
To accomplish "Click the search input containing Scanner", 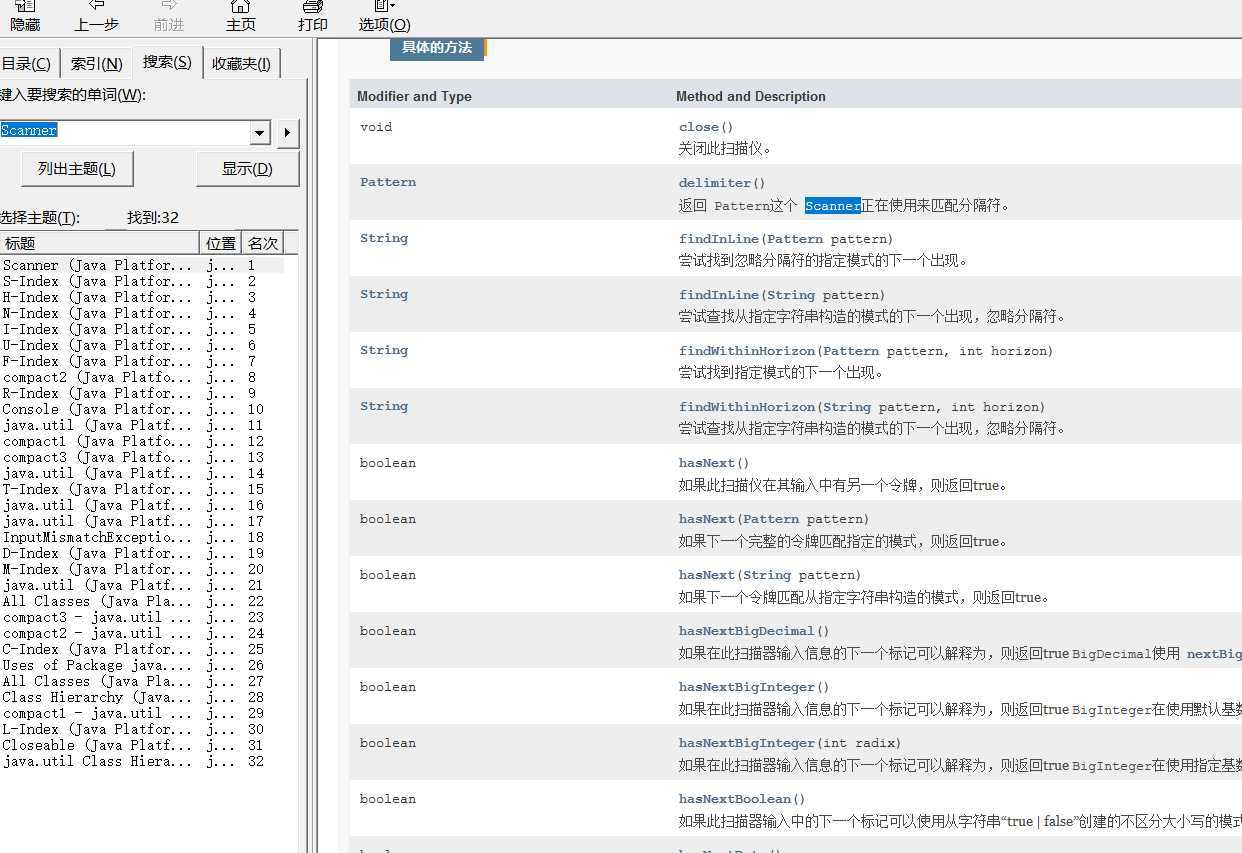I will pyautogui.click(x=125, y=131).
